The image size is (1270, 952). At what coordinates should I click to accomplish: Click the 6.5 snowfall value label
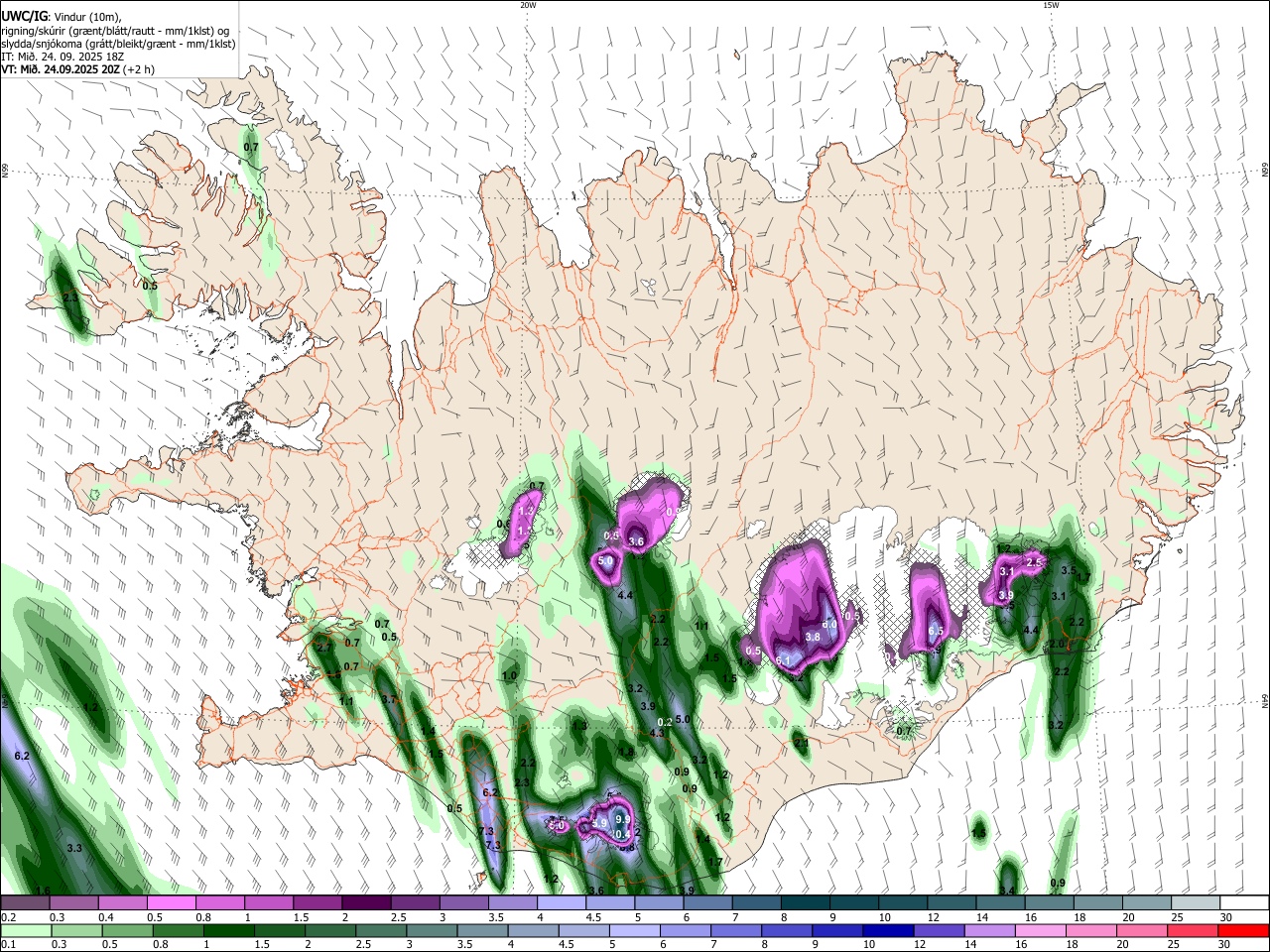coord(935,631)
